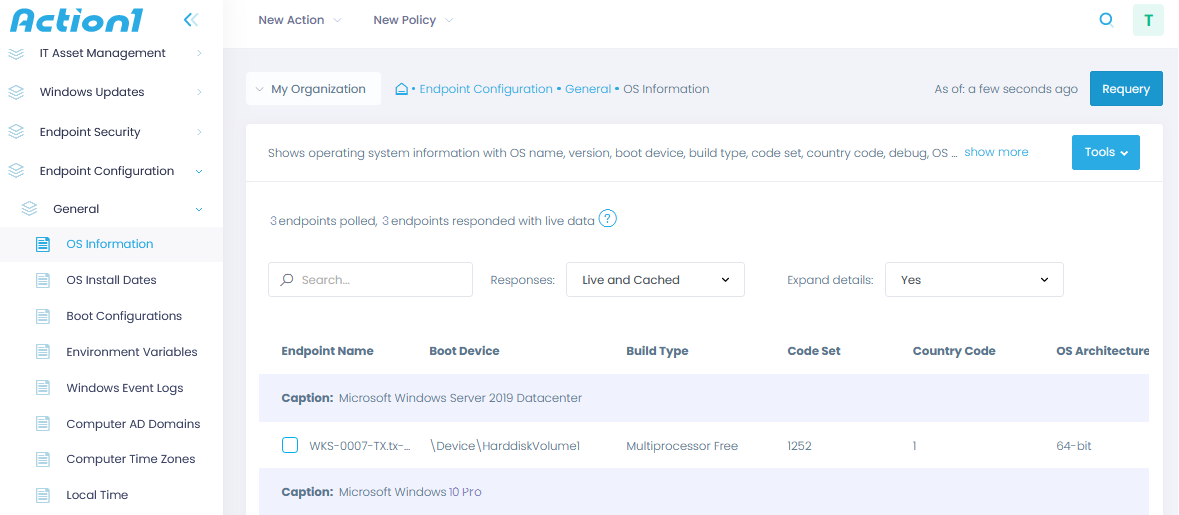Click the Action1 logo

pos(76,20)
